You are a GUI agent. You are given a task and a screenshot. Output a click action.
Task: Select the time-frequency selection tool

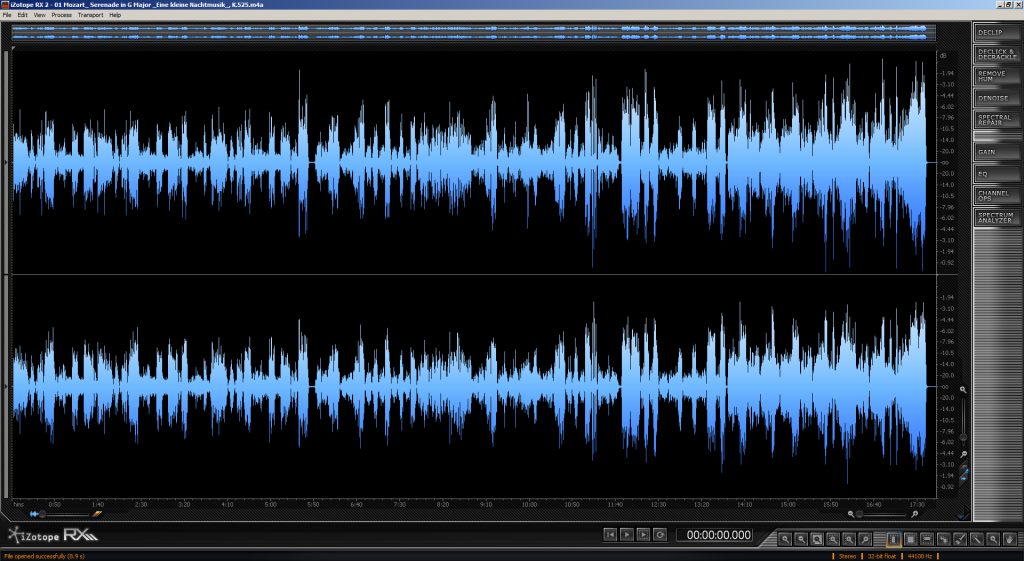(x=910, y=539)
